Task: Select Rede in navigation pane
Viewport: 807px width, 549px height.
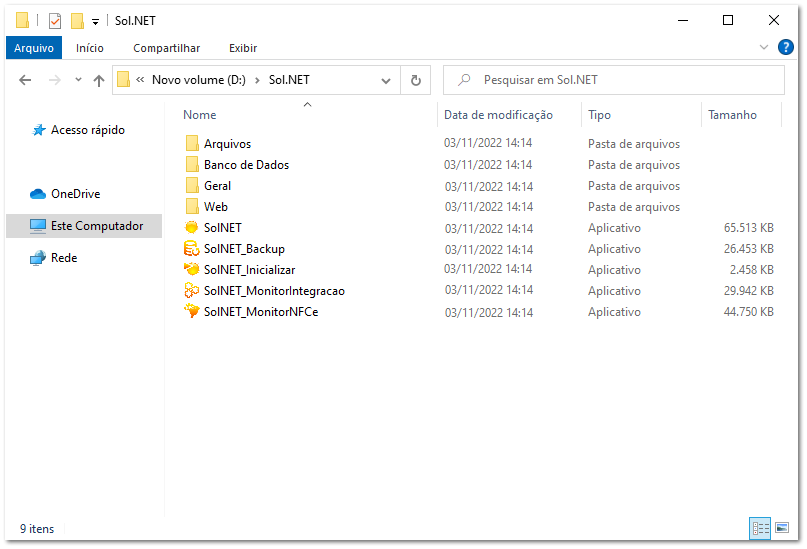Action: (x=64, y=258)
